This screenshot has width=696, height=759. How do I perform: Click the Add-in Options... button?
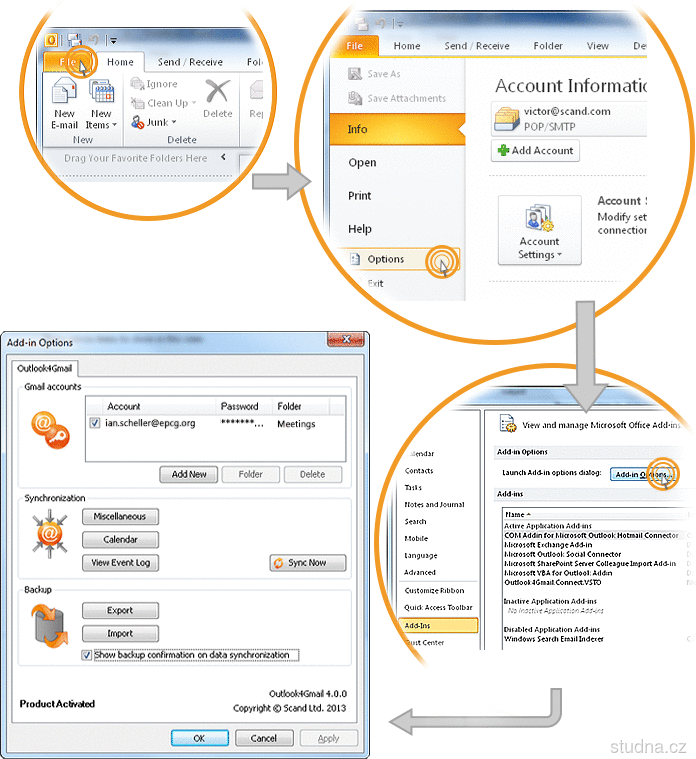coord(642,474)
